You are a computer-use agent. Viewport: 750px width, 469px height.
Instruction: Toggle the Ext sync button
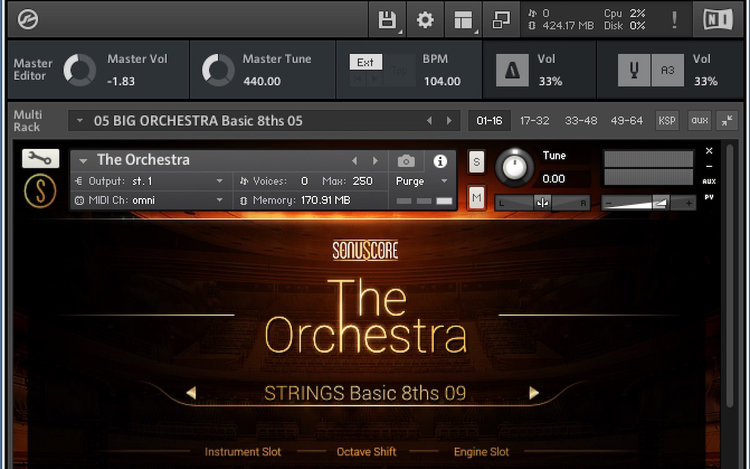coord(365,62)
